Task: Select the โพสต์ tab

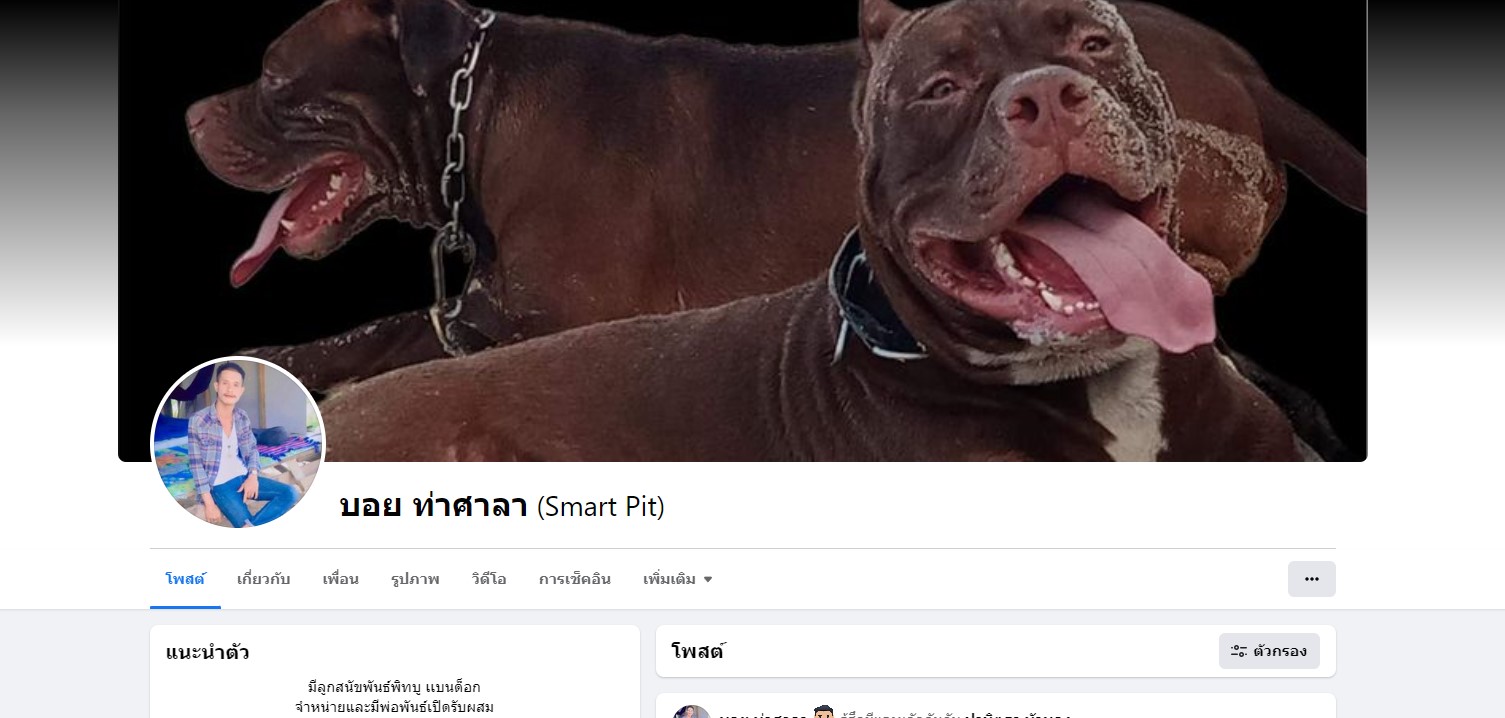Action: pos(185,579)
